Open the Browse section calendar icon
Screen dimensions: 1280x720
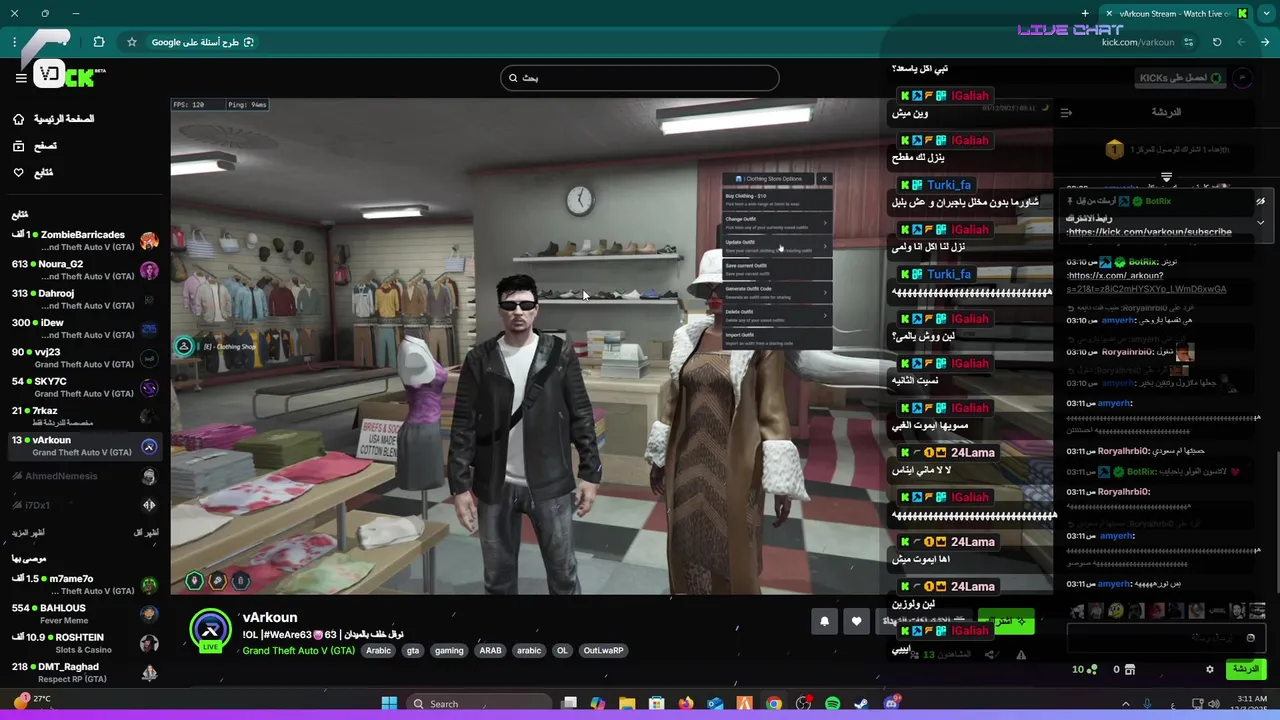click(18, 146)
